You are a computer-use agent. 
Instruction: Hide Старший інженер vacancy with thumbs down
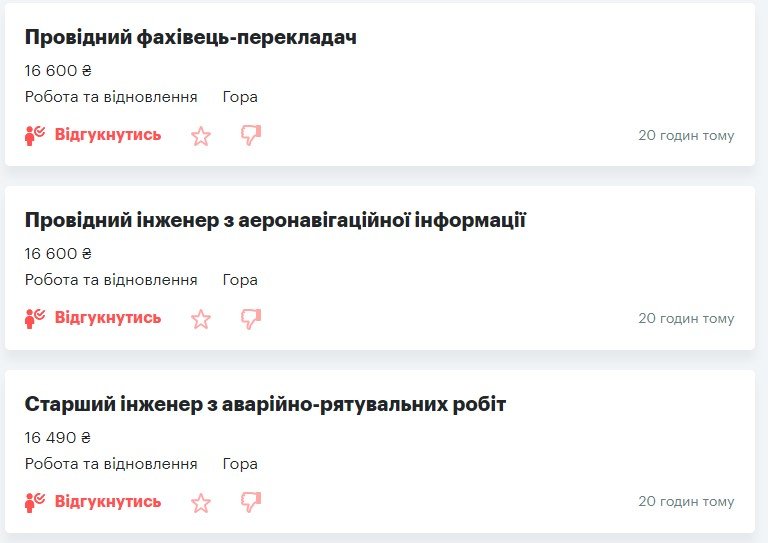tap(251, 502)
